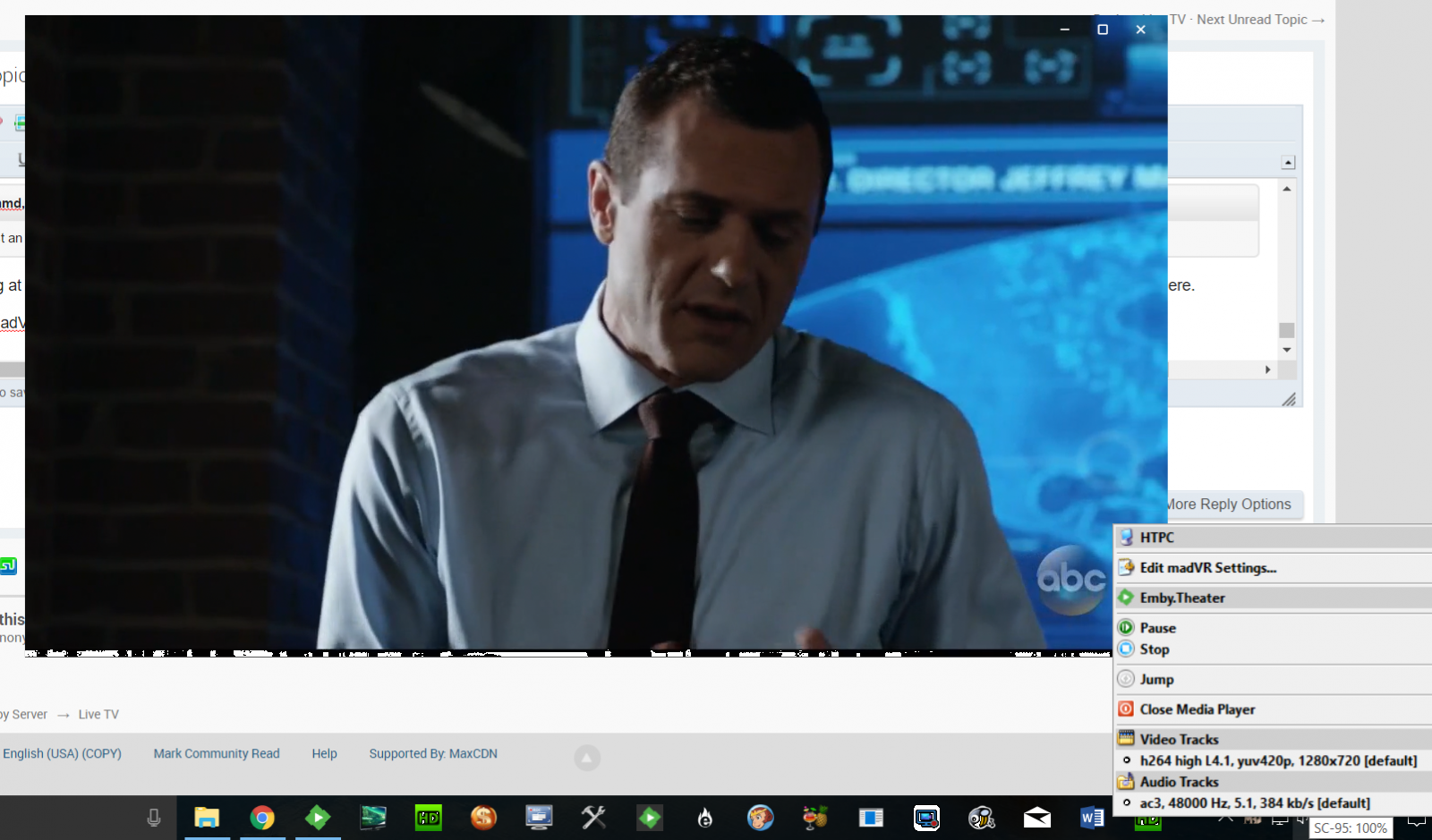The width and height of the screenshot is (1432, 840).
Task: Click the reply editor scrollbar up arrow
Action: tap(1287, 189)
